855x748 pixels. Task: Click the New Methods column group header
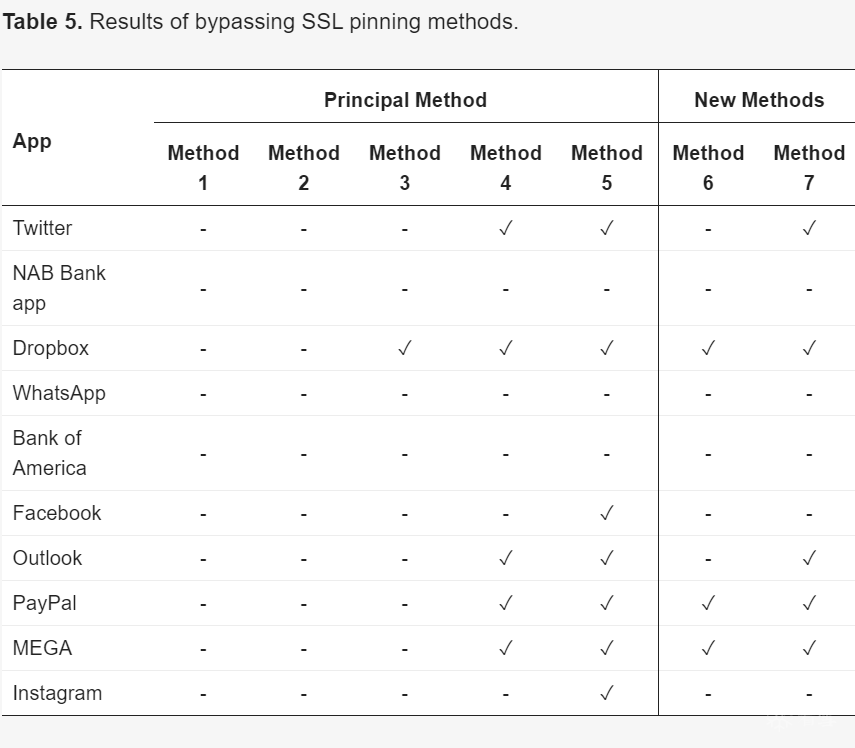[759, 100]
